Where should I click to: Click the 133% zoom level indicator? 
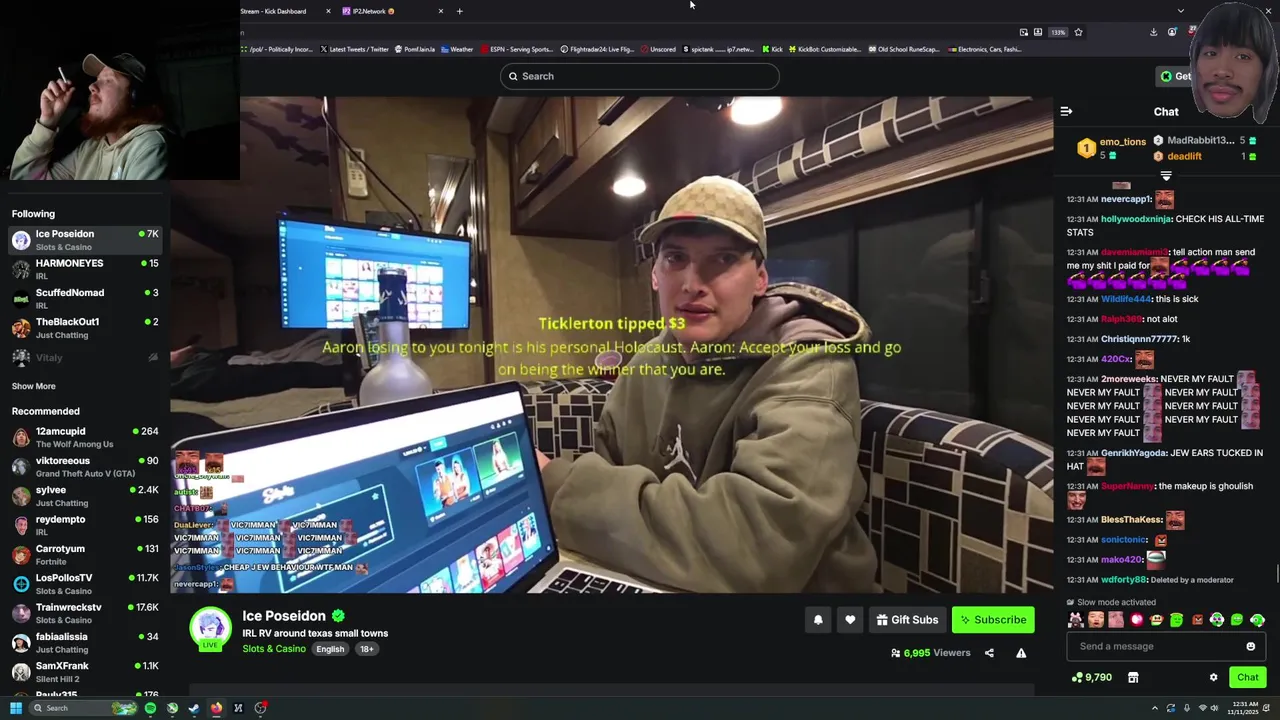click(x=1058, y=32)
